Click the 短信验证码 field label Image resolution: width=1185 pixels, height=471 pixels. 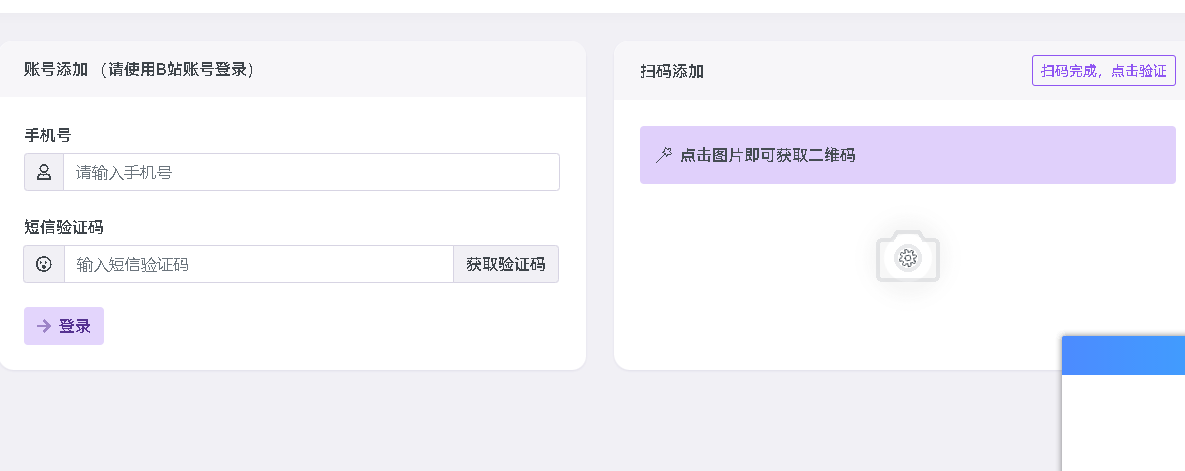(x=63, y=227)
